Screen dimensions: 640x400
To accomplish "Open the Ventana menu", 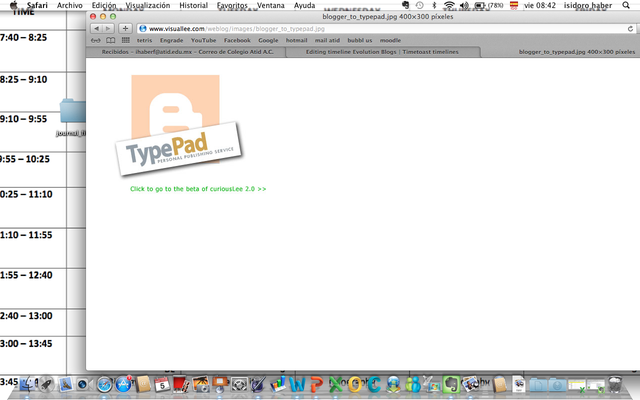I will (x=271, y=5).
